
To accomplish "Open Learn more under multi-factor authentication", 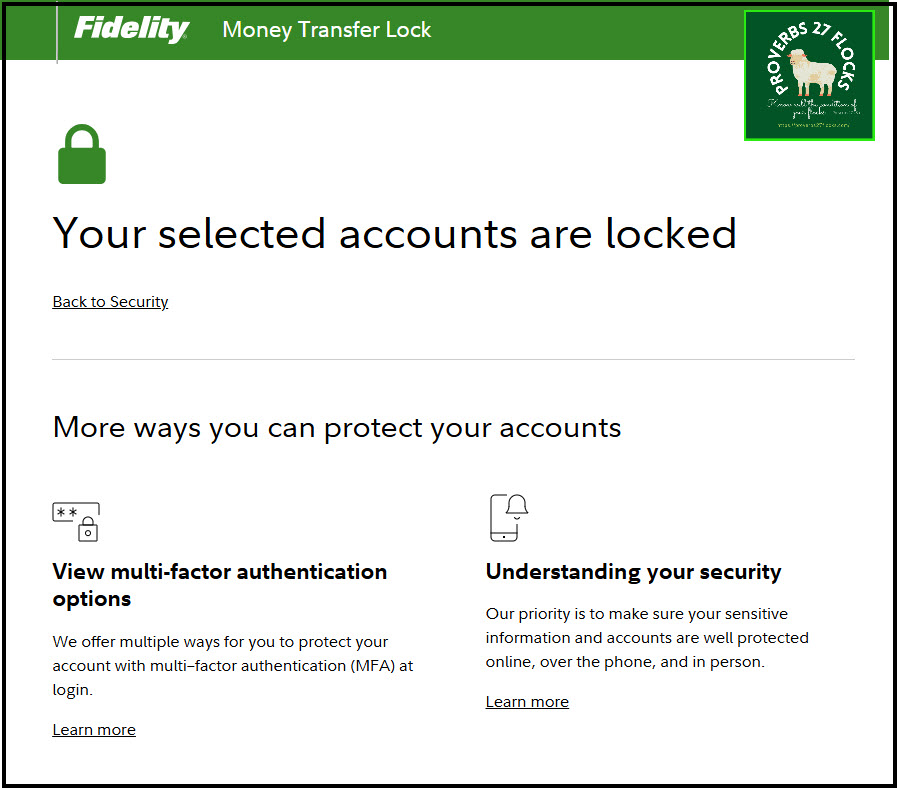I will (94, 730).
